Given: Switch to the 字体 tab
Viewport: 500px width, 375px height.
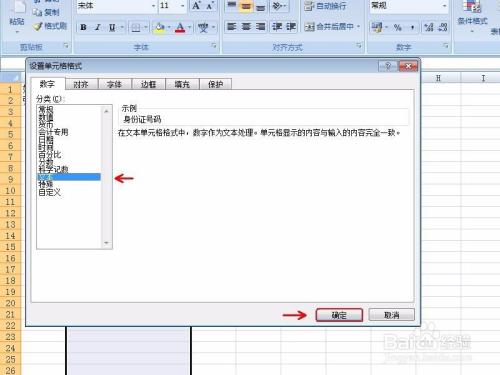Looking at the screenshot, I should point(114,85).
